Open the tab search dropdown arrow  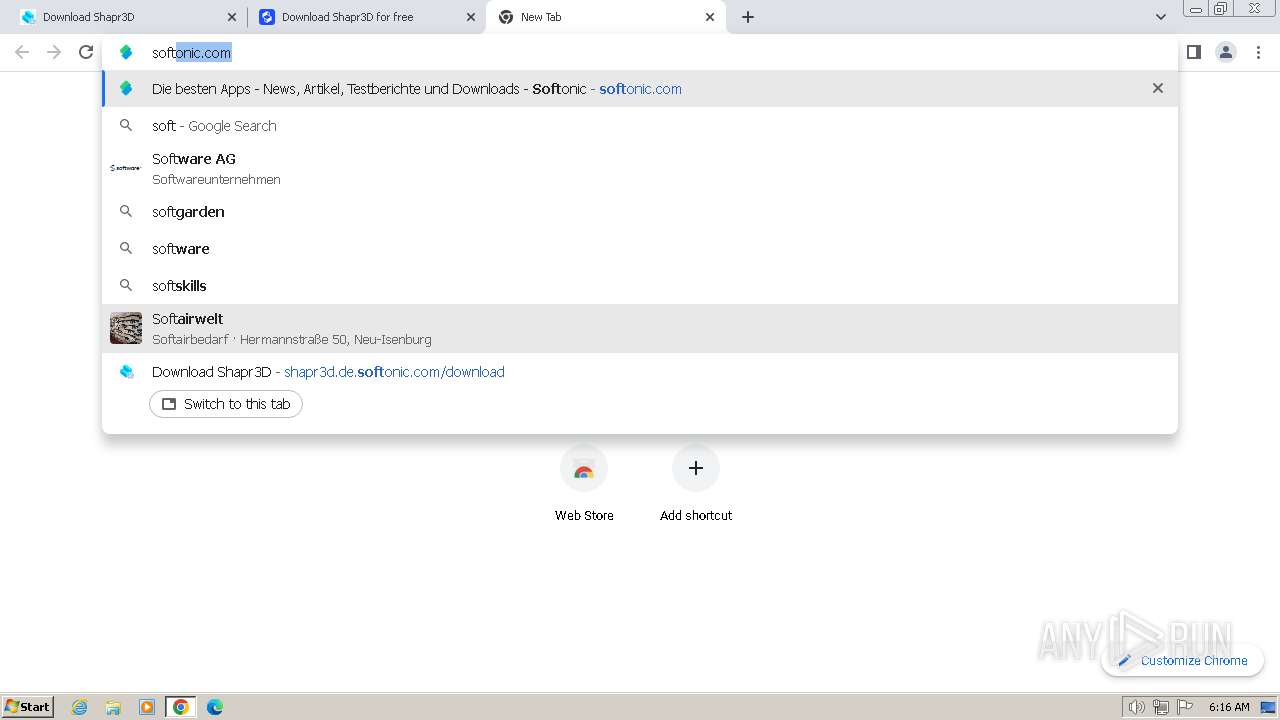pyautogui.click(x=1161, y=17)
